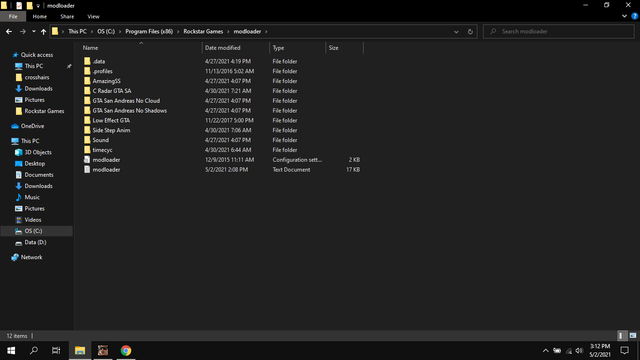The width and height of the screenshot is (640, 360).
Task: Click 'OS (C:)' in the address breadcrumb
Action: coord(106,31)
